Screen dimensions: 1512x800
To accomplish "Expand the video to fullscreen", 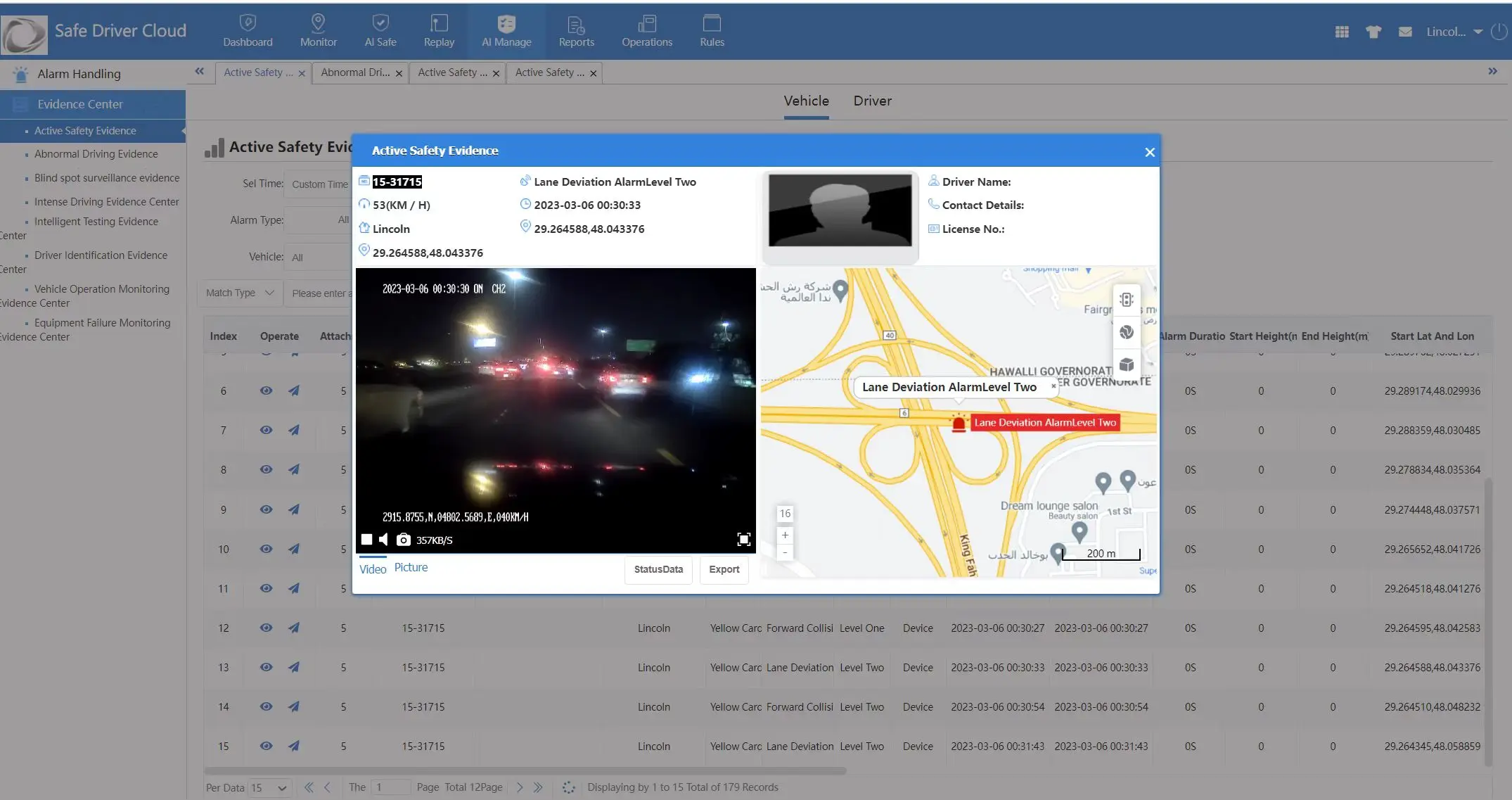I will (x=743, y=539).
